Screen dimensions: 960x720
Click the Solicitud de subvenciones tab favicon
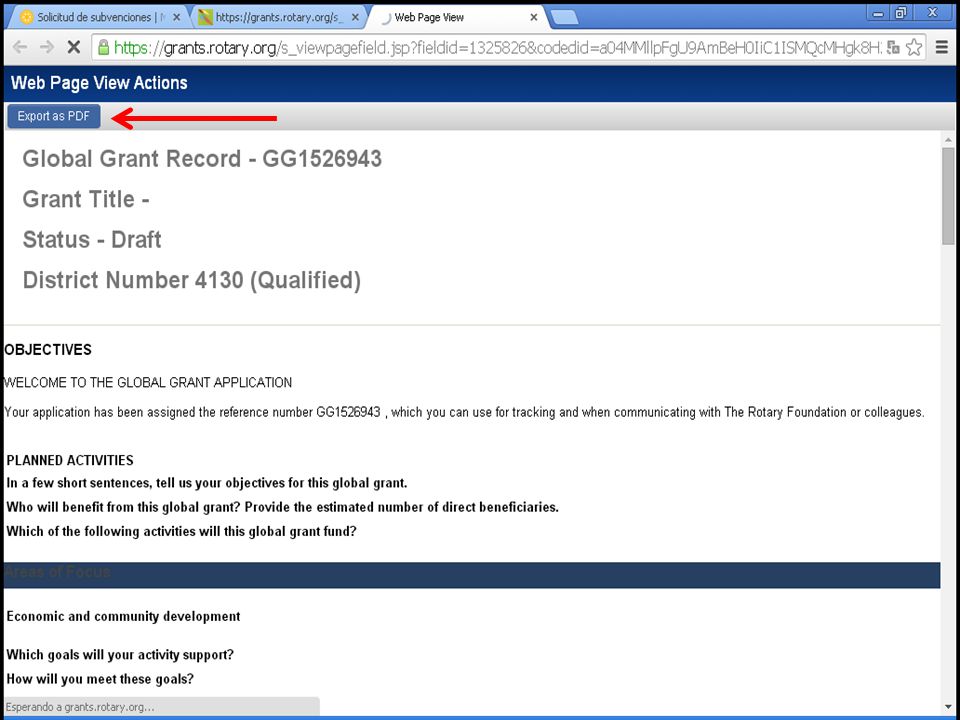pyautogui.click(x=27, y=18)
